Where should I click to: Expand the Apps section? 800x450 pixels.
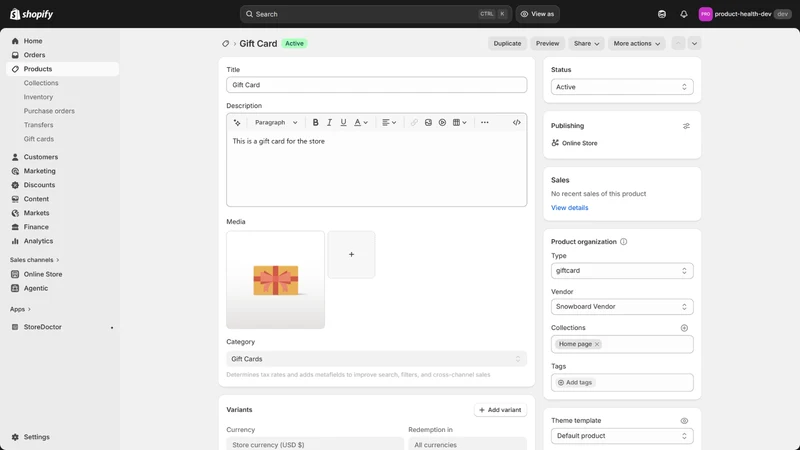pos(20,309)
